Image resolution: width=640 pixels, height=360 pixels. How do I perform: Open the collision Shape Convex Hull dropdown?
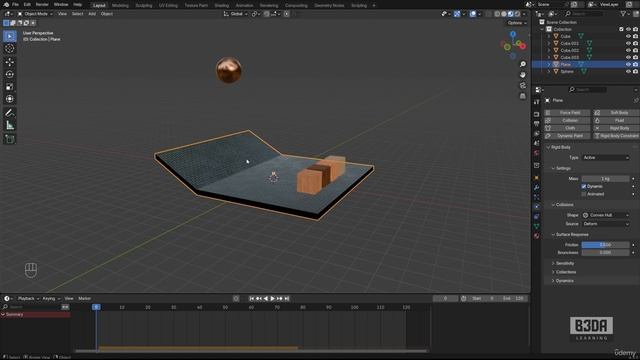coord(606,215)
